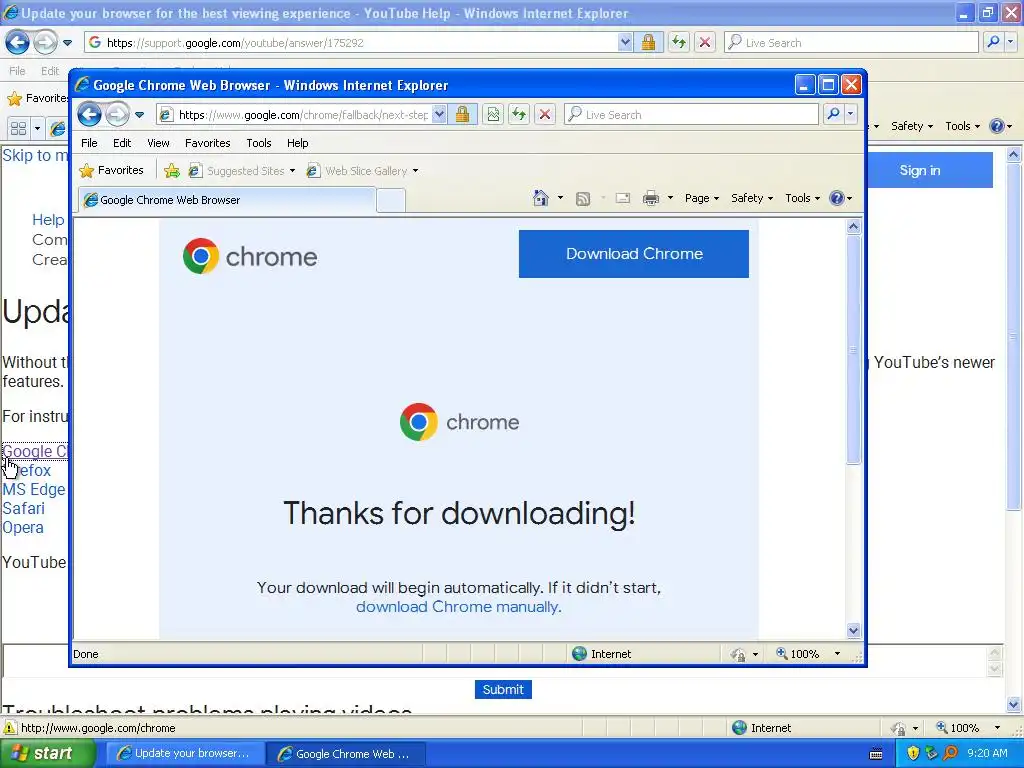Click Help link on YouTube Help page

pos(48,220)
